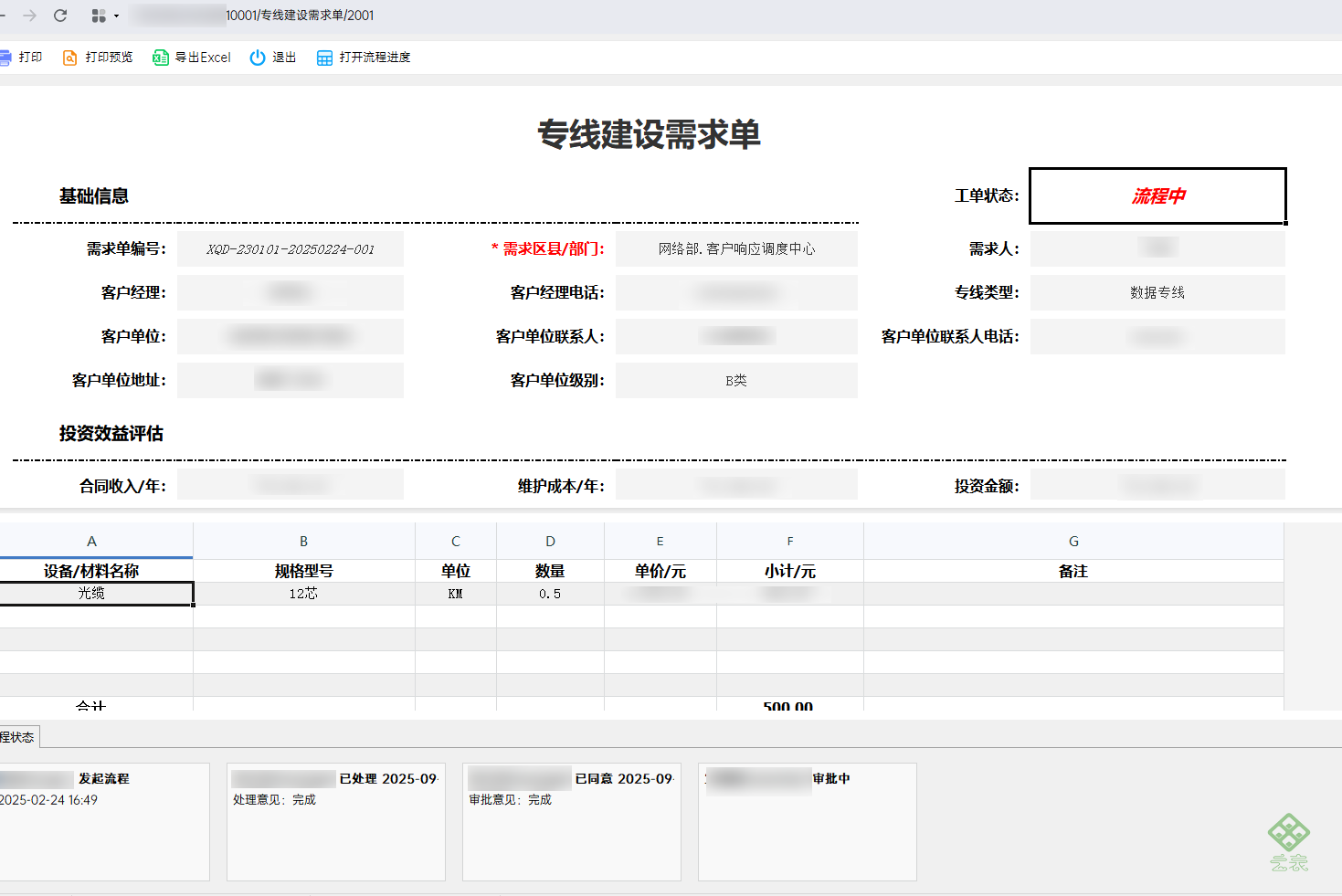The width and height of the screenshot is (1342, 896).
Task: Open the browser apps grid icon
Action: 99,16
